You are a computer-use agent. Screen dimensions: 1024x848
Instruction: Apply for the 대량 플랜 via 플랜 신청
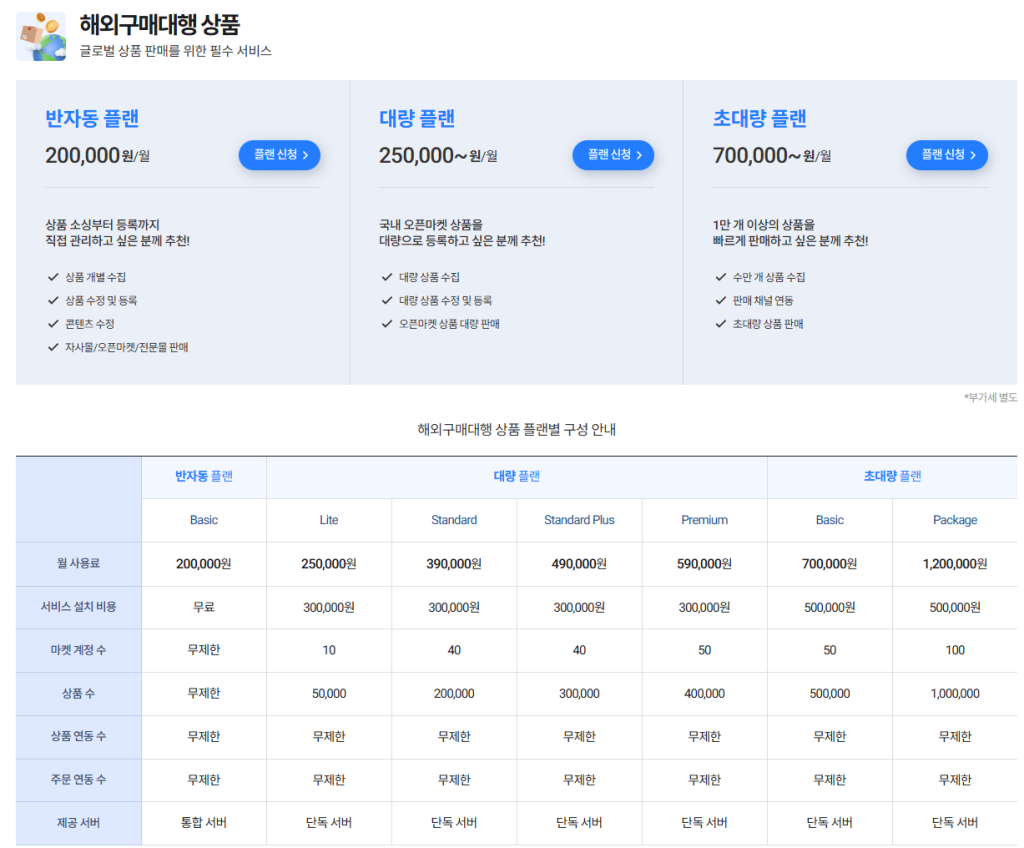[x=613, y=155]
